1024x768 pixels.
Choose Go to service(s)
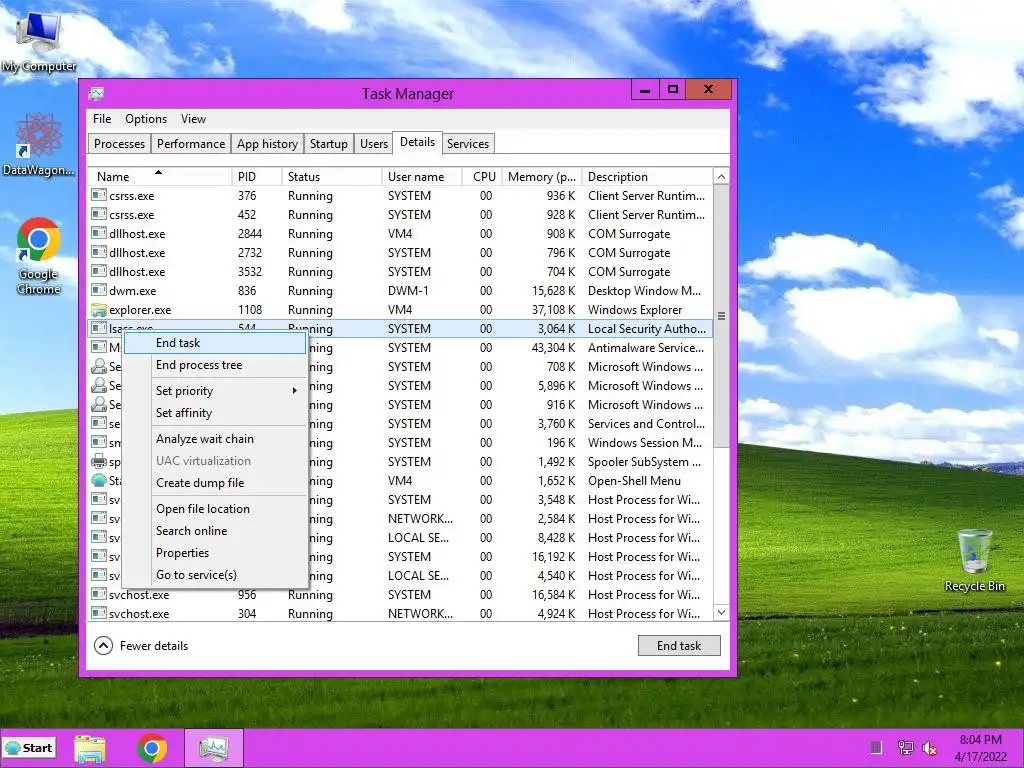click(215, 575)
